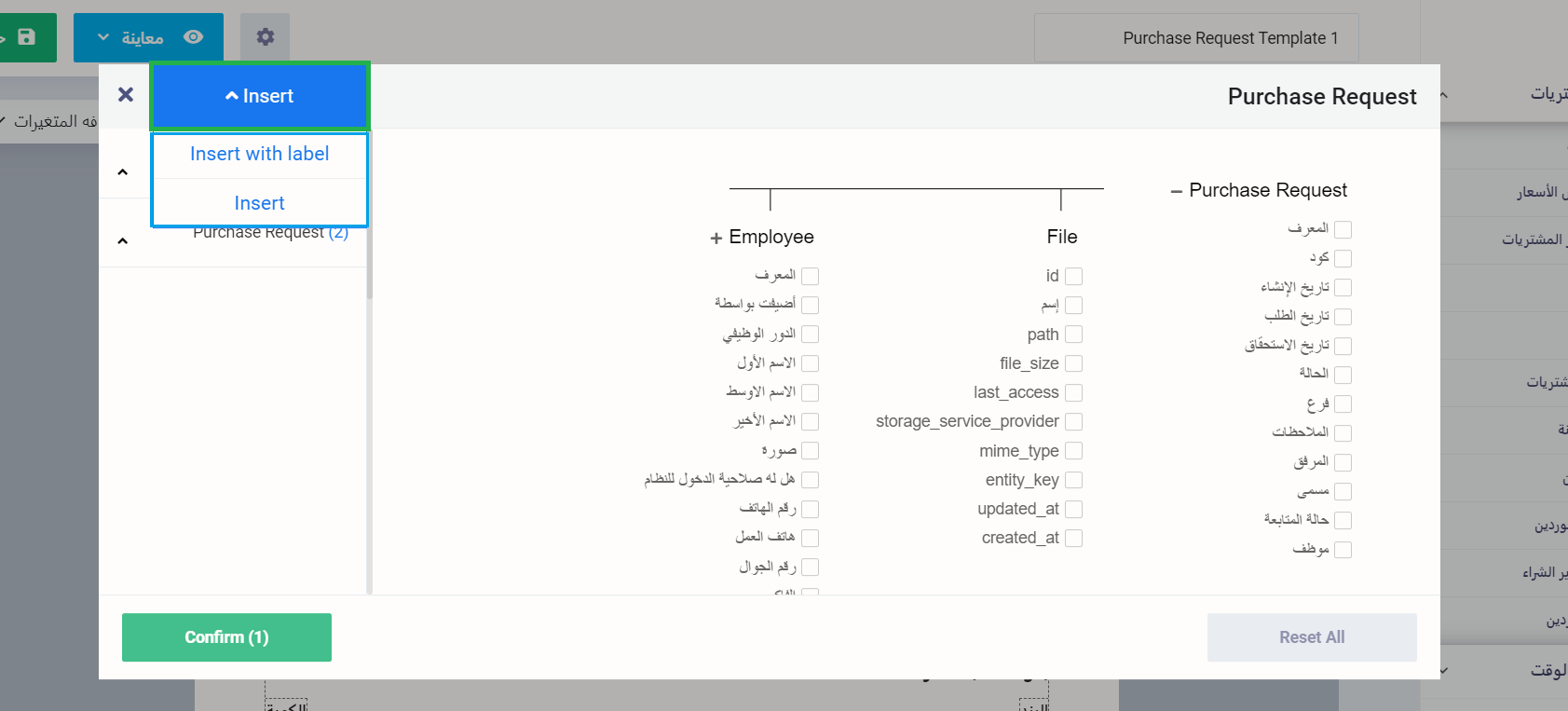Click the eye preview icon
Viewport: 1568px width, 711px height.
tap(194, 37)
